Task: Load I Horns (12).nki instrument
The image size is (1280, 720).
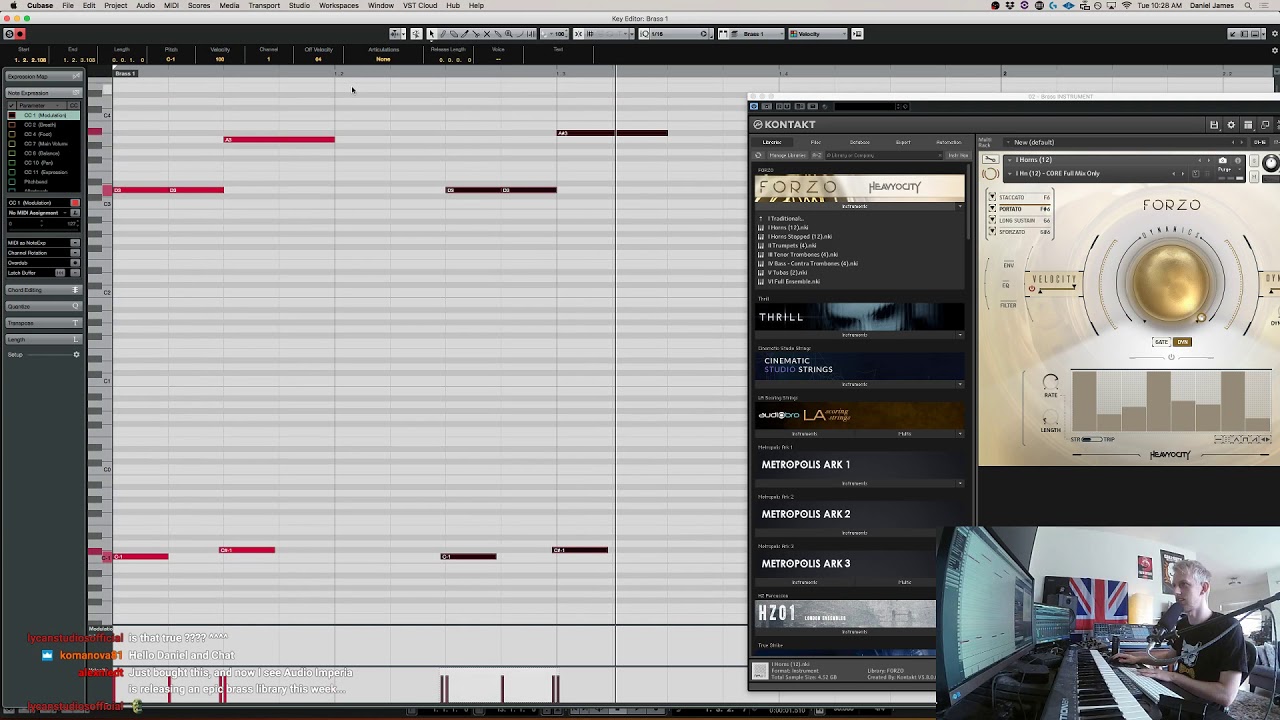Action: click(x=788, y=227)
